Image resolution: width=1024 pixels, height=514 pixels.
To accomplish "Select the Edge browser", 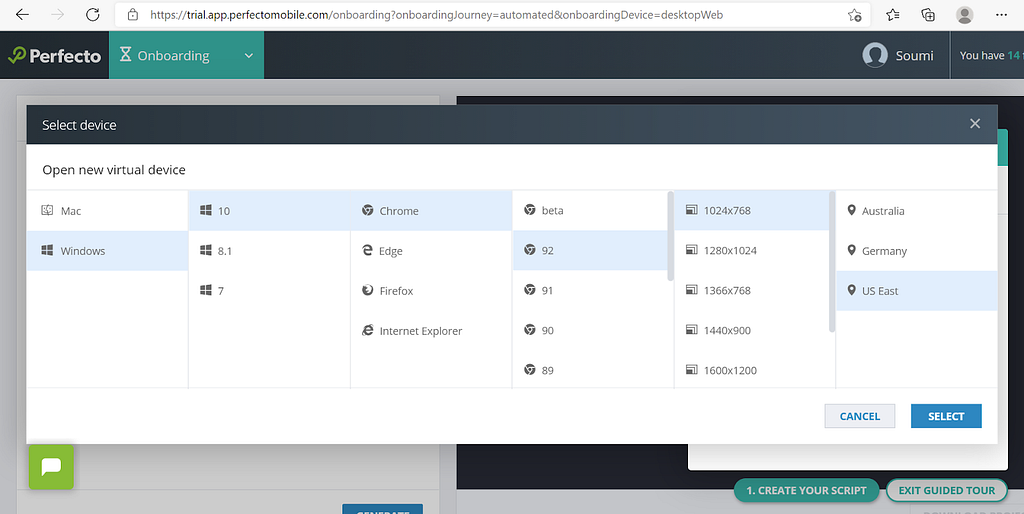I will (431, 251).
